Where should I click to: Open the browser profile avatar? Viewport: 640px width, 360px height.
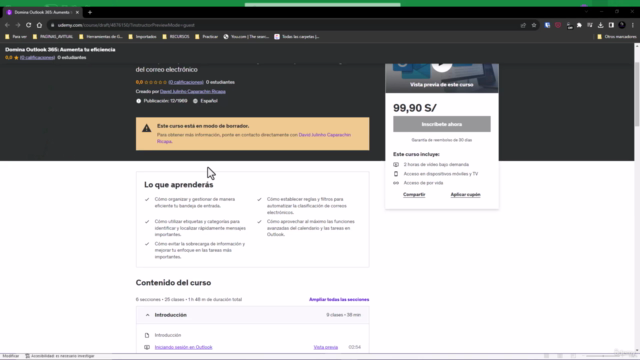pos(622,25)
